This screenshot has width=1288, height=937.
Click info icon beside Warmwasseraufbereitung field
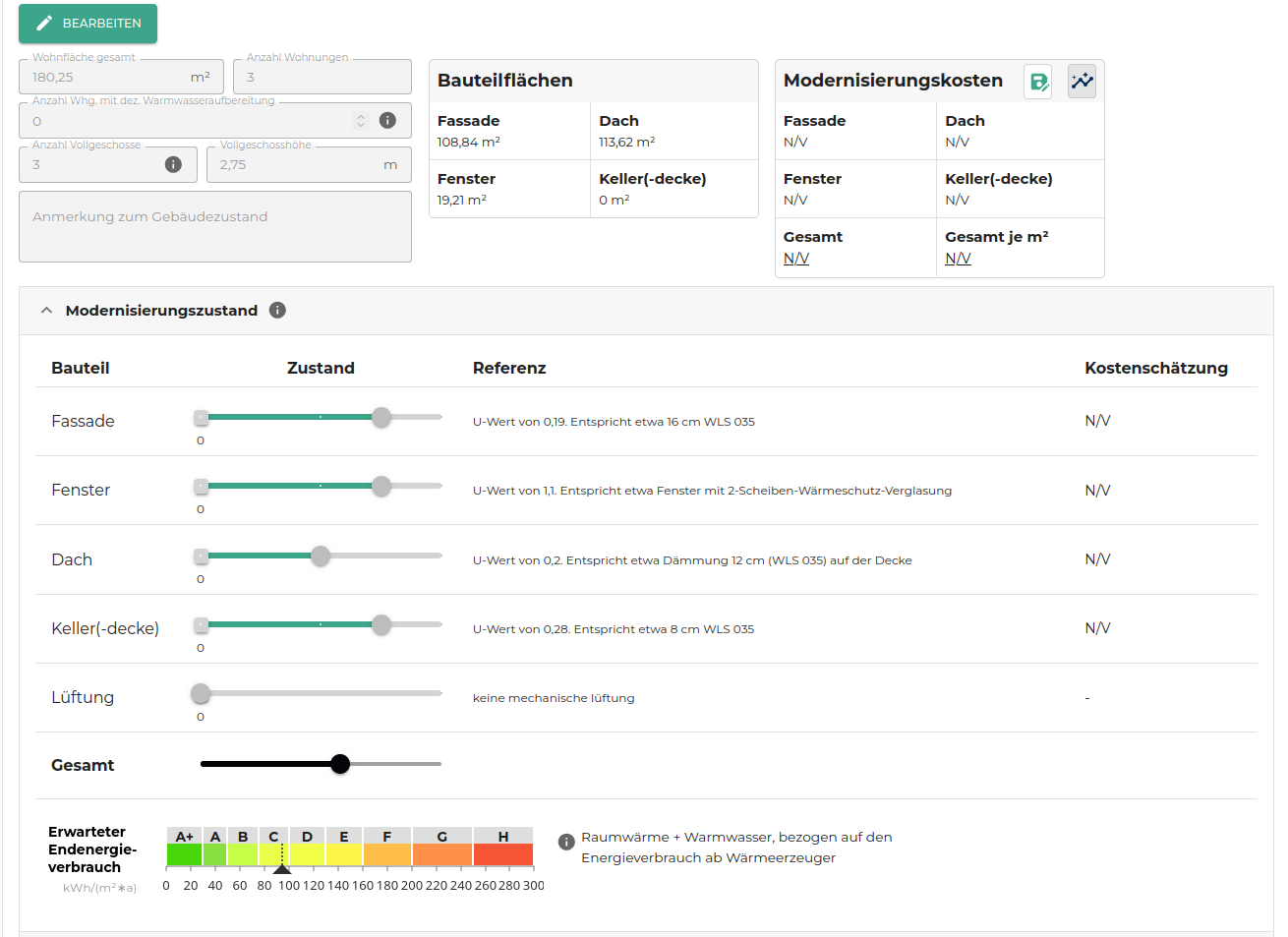[387, 120]
